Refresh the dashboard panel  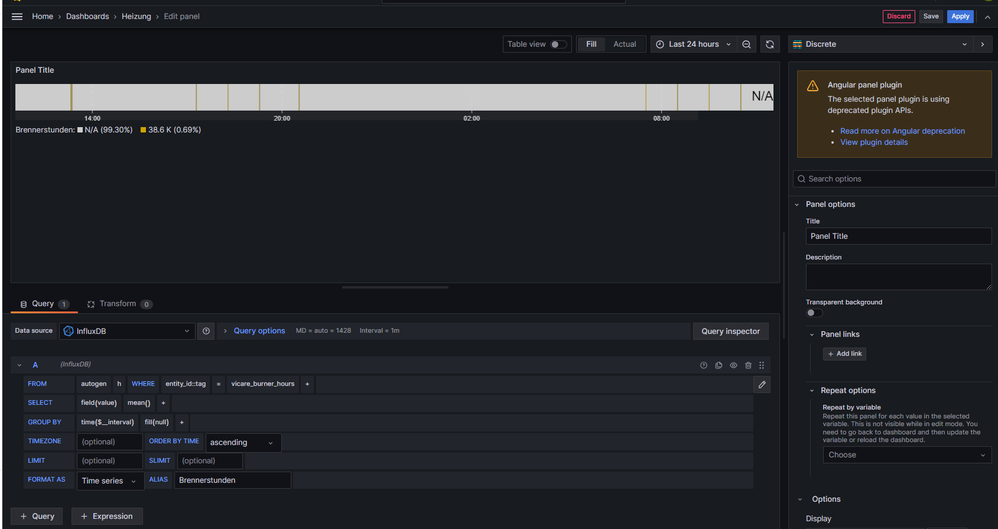769,44
